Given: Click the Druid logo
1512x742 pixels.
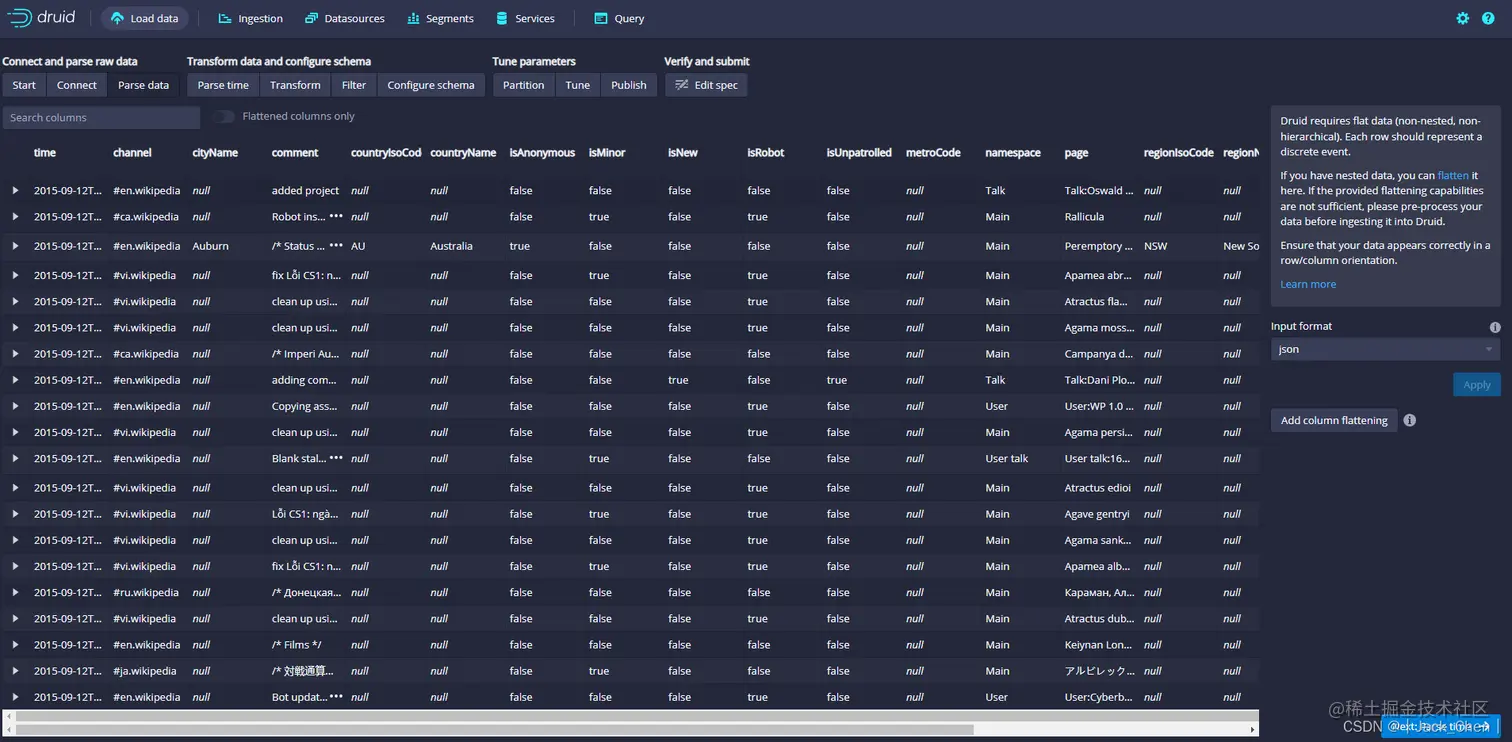Looking at the screenshot, I should (41, 17).
